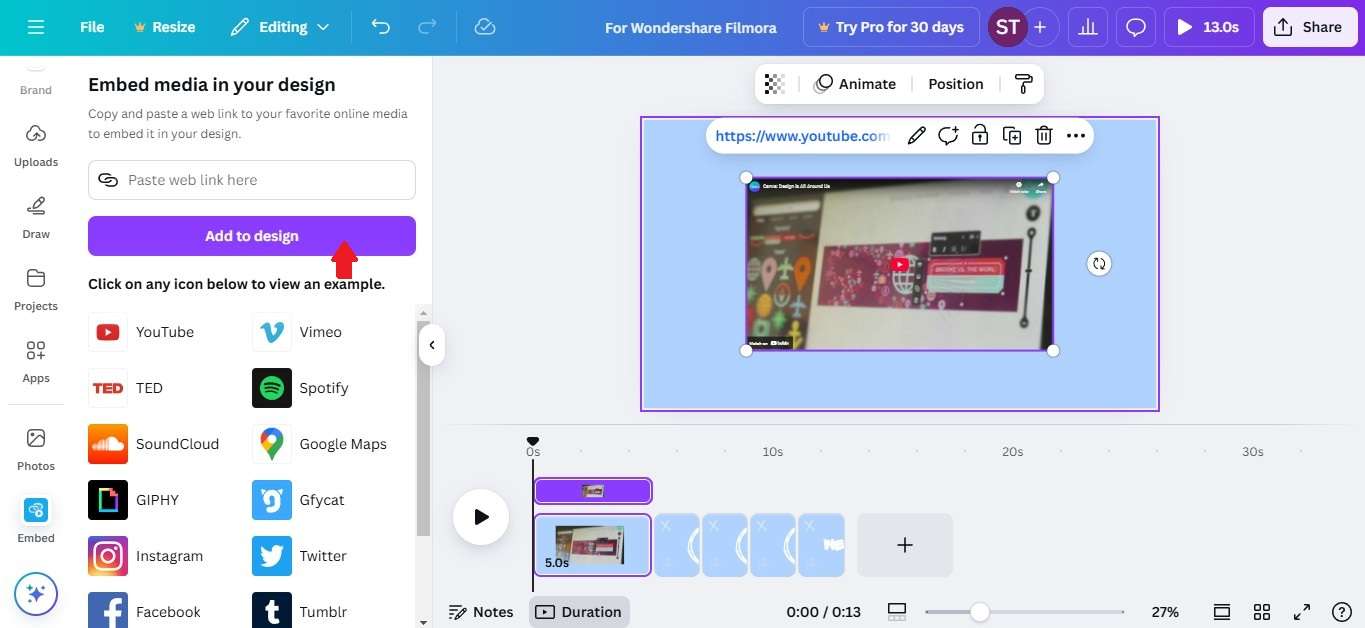1365x628 pixels.
Task: Open the Uploads sidebar tab
Action: (36, 145)
